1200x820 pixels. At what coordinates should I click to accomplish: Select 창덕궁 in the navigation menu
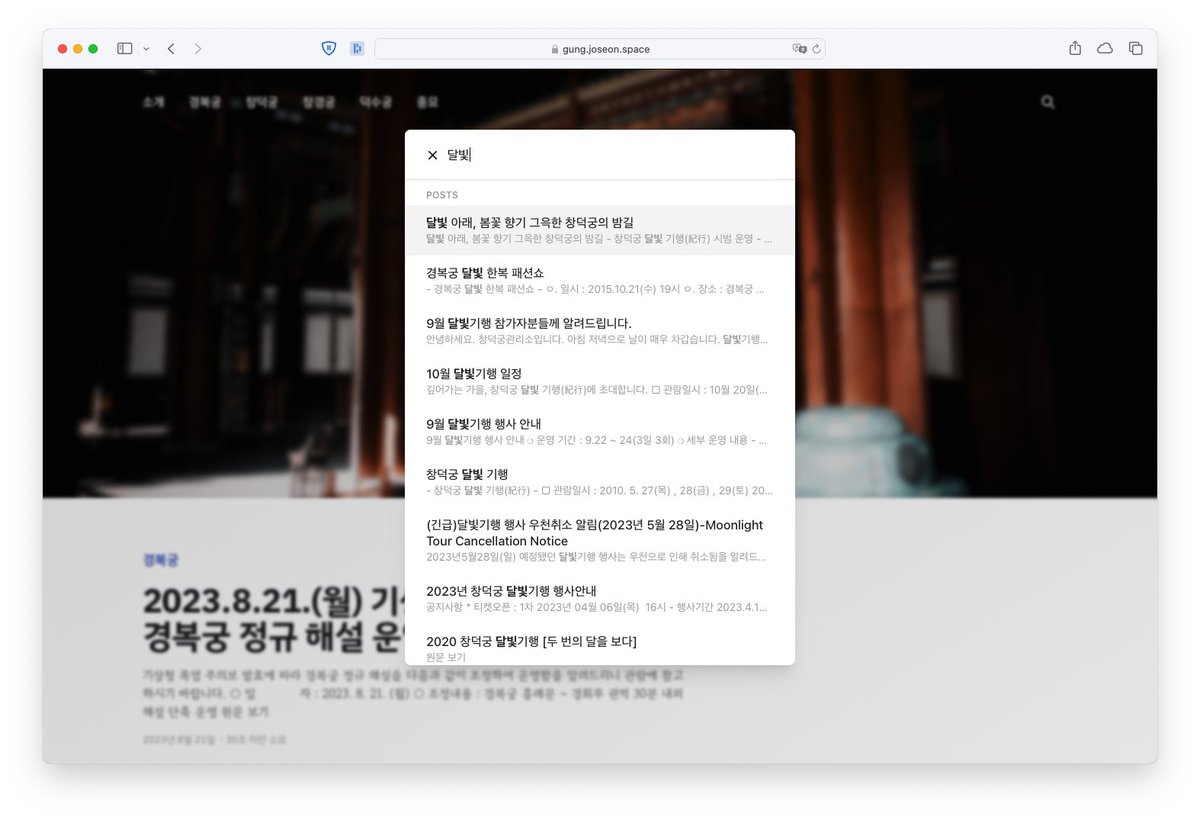click(261, 102)
